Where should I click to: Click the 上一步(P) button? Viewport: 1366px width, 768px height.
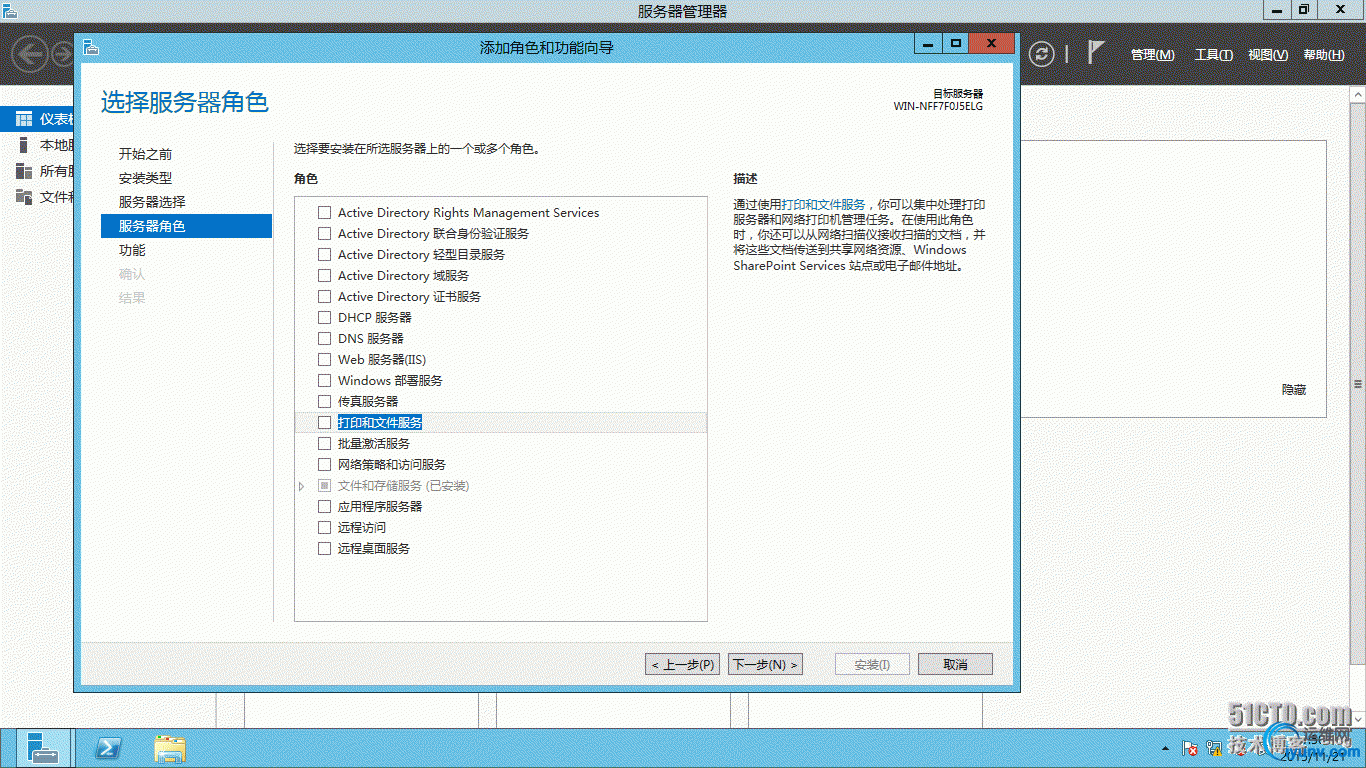[x=683, y=664]
